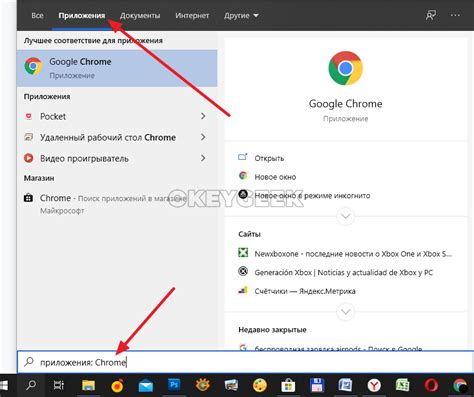Viewport: 474px width, 397px height.
Task: Open Task View on the taskbar
Action: pyautogui.click(x=59, y=385)
